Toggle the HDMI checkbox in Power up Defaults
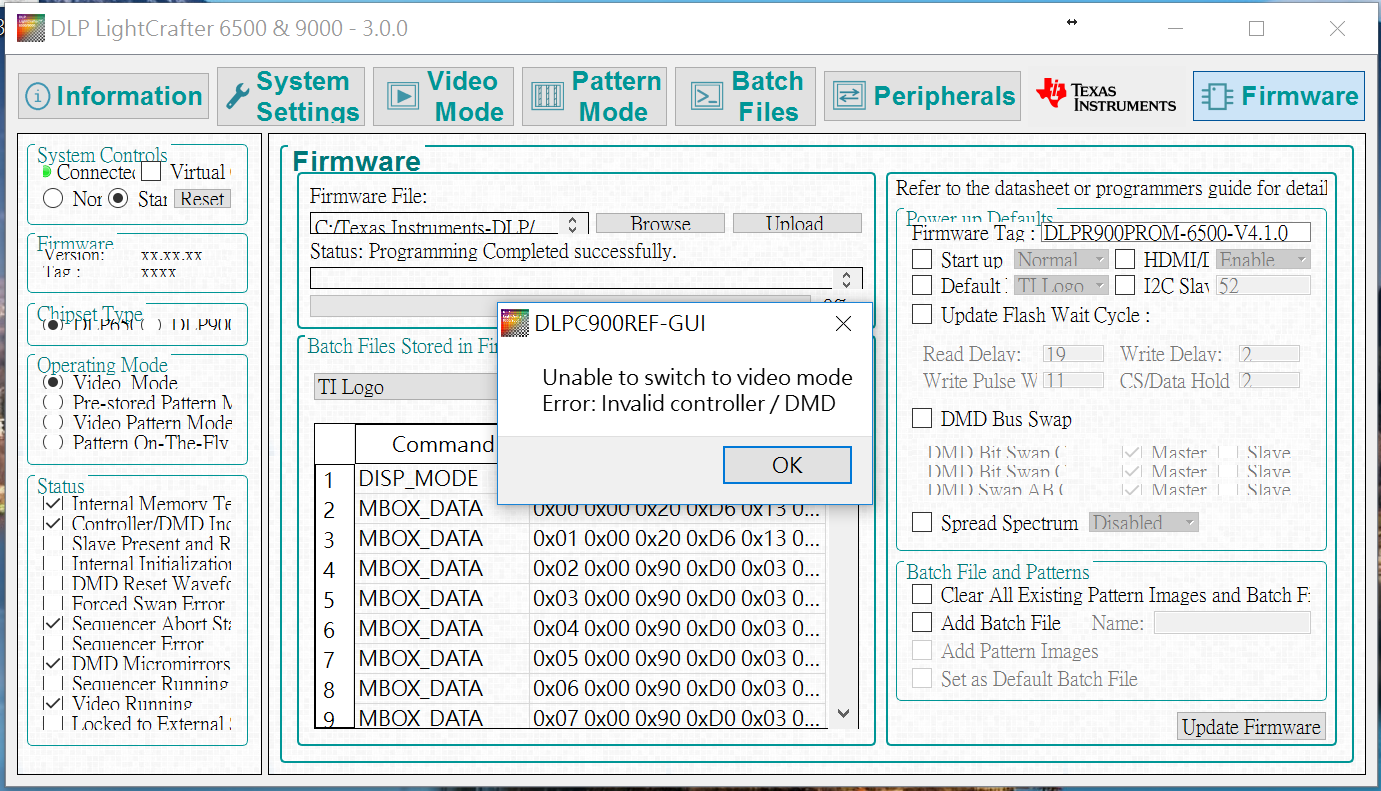 pos(1125,260)
